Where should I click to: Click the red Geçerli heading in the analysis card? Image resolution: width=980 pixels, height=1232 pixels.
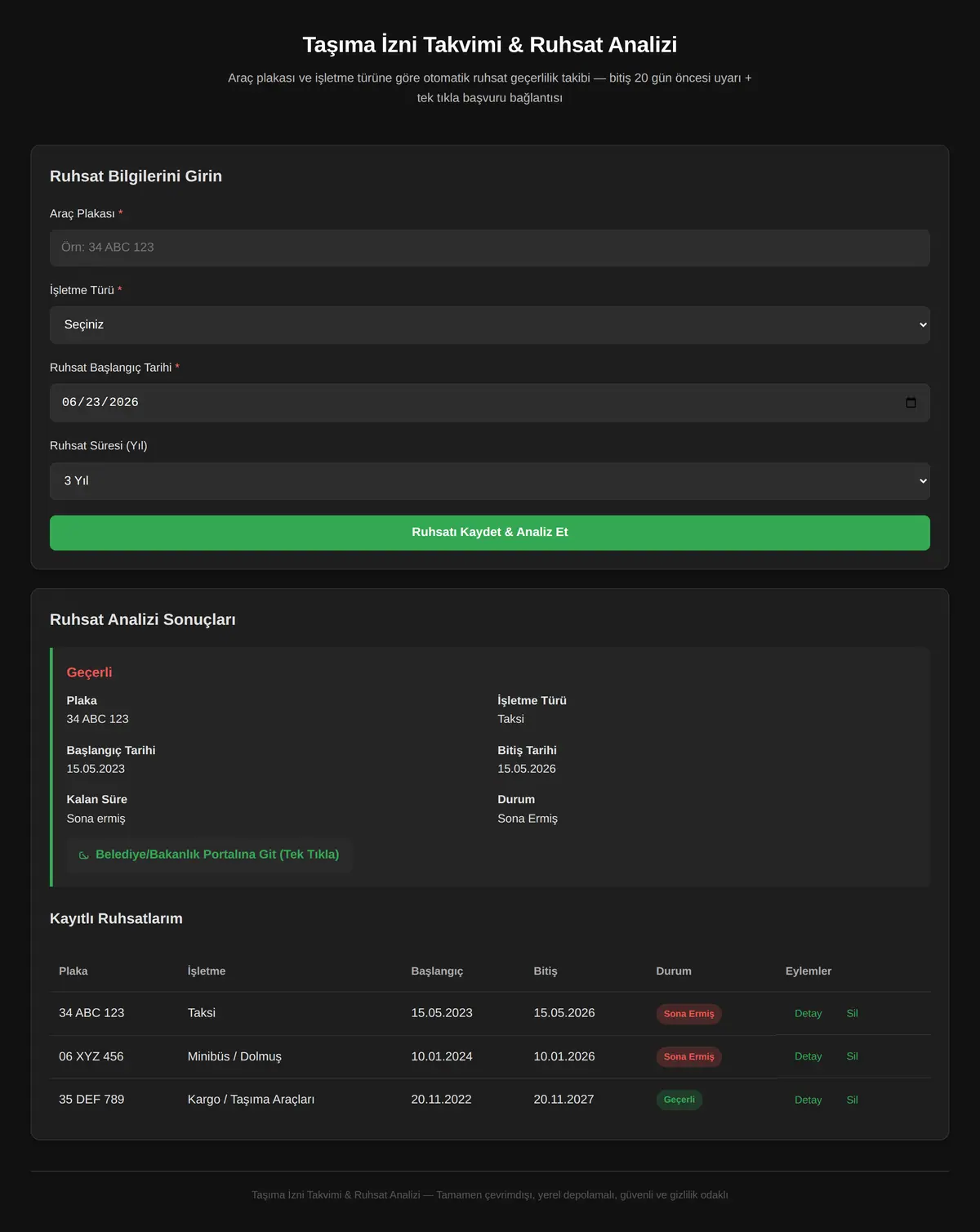89,672
